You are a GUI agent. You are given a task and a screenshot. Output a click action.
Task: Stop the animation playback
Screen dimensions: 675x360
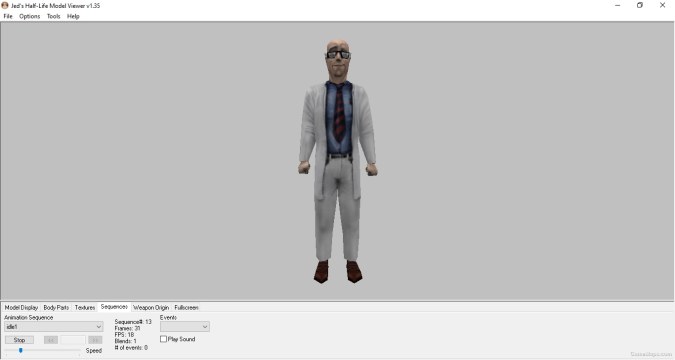click(x=19, y=340)
